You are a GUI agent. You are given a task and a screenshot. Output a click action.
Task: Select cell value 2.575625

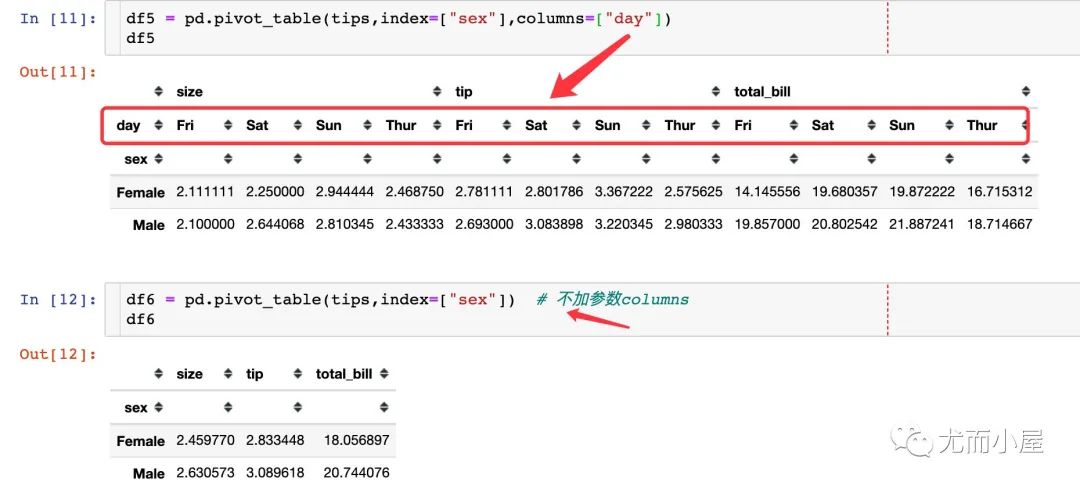coord(694,192)
